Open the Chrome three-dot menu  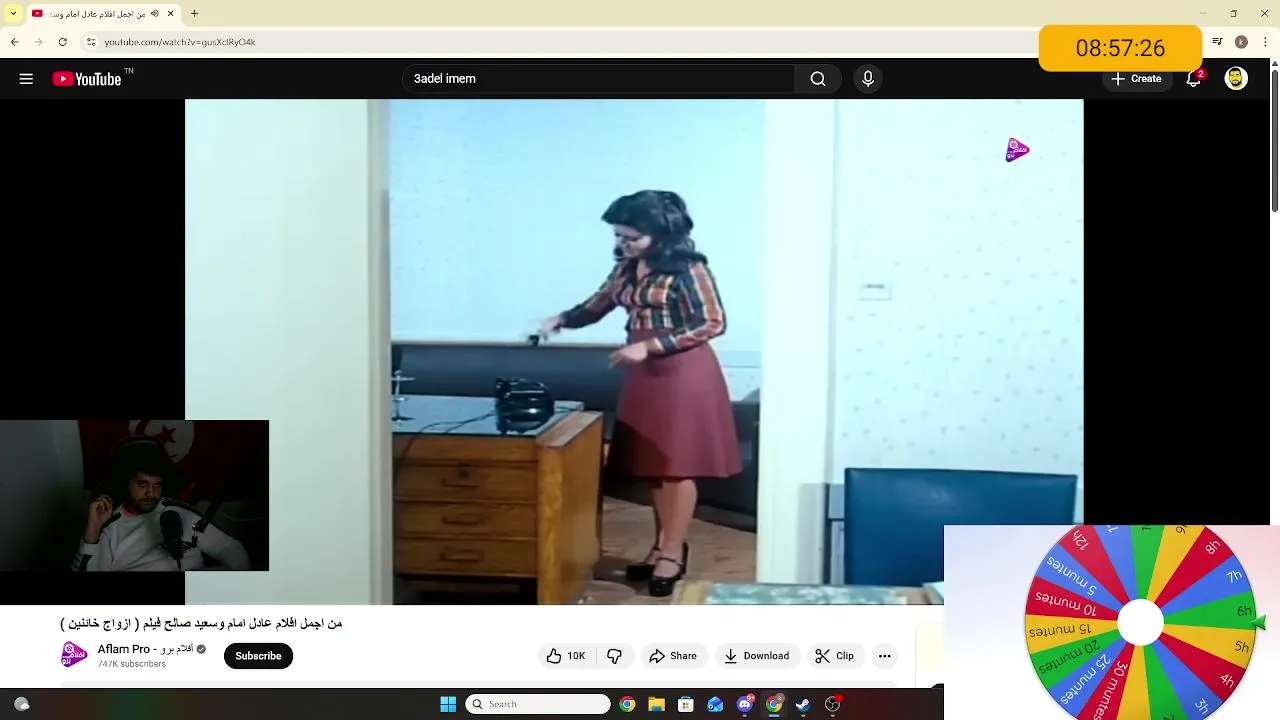(x=1263, y=42)
